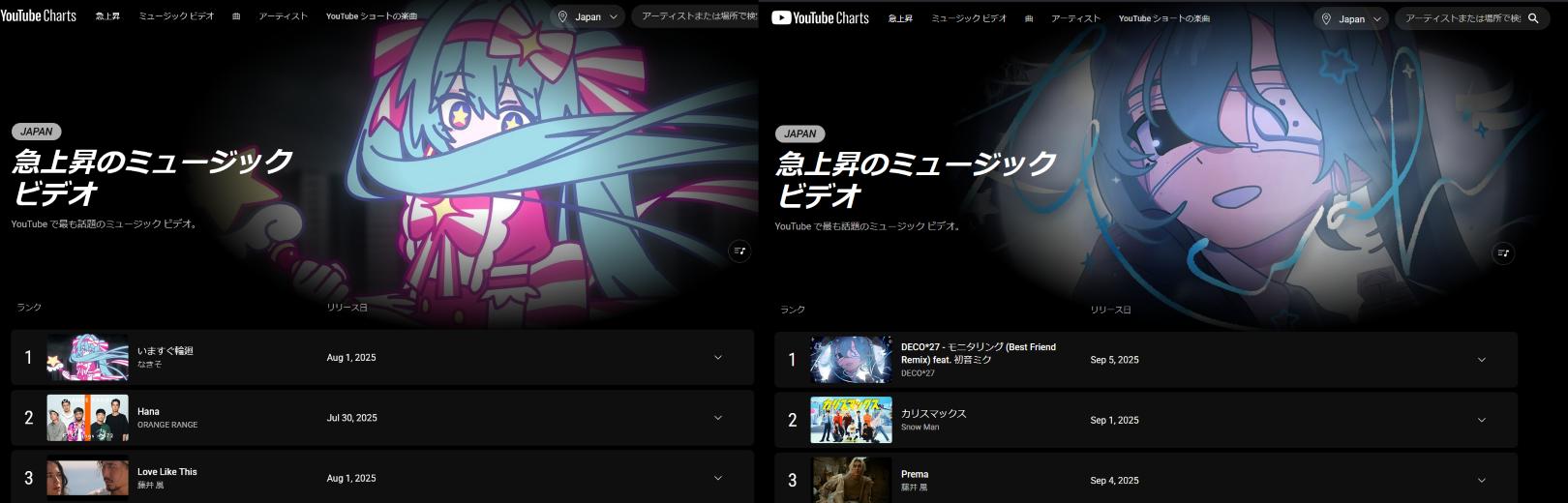Open the playlist icon on the pink Miku banner

click(x=739, y=251)
